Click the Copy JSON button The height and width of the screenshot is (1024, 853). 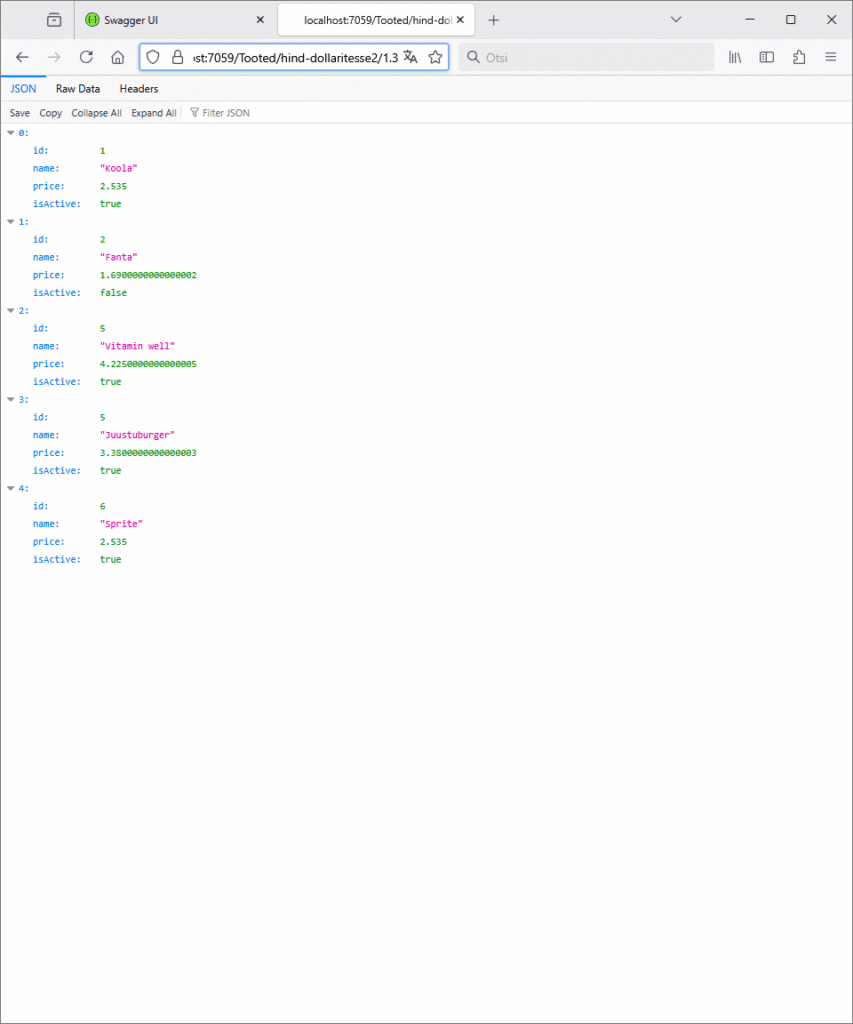coord(50,113)
